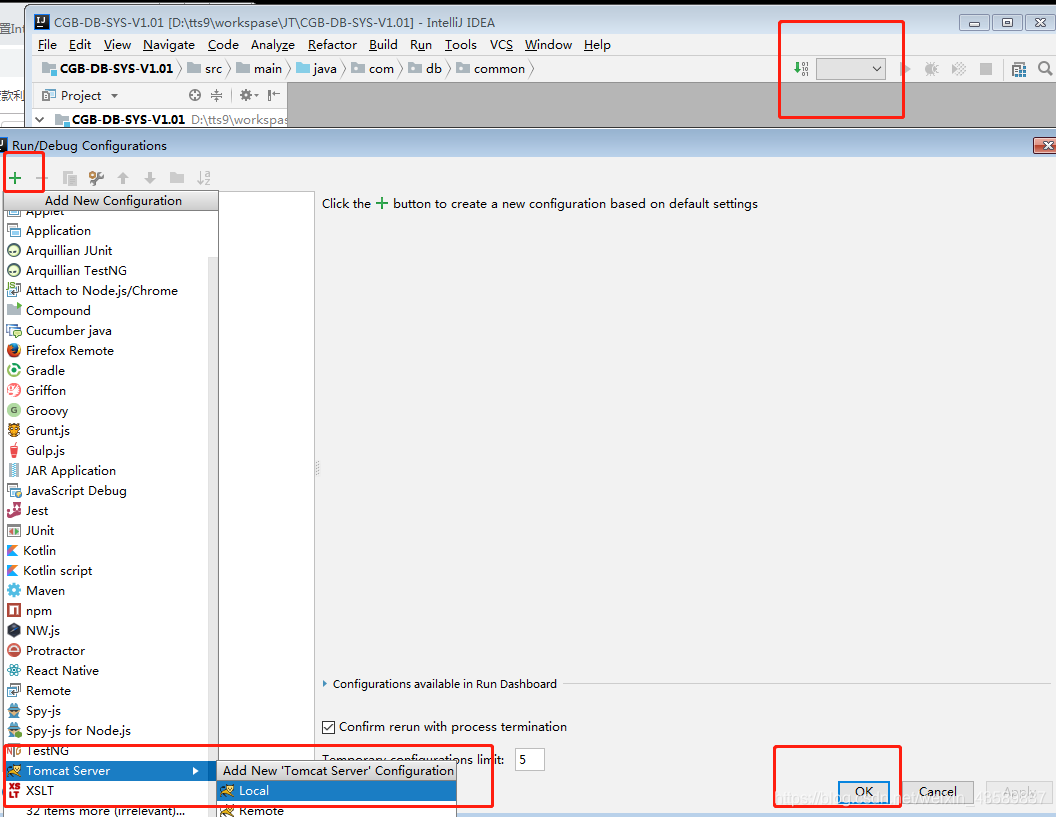Choose Local Tomcat Server configuration
This screenshot has height=817, width=1056.
[337, 791]
